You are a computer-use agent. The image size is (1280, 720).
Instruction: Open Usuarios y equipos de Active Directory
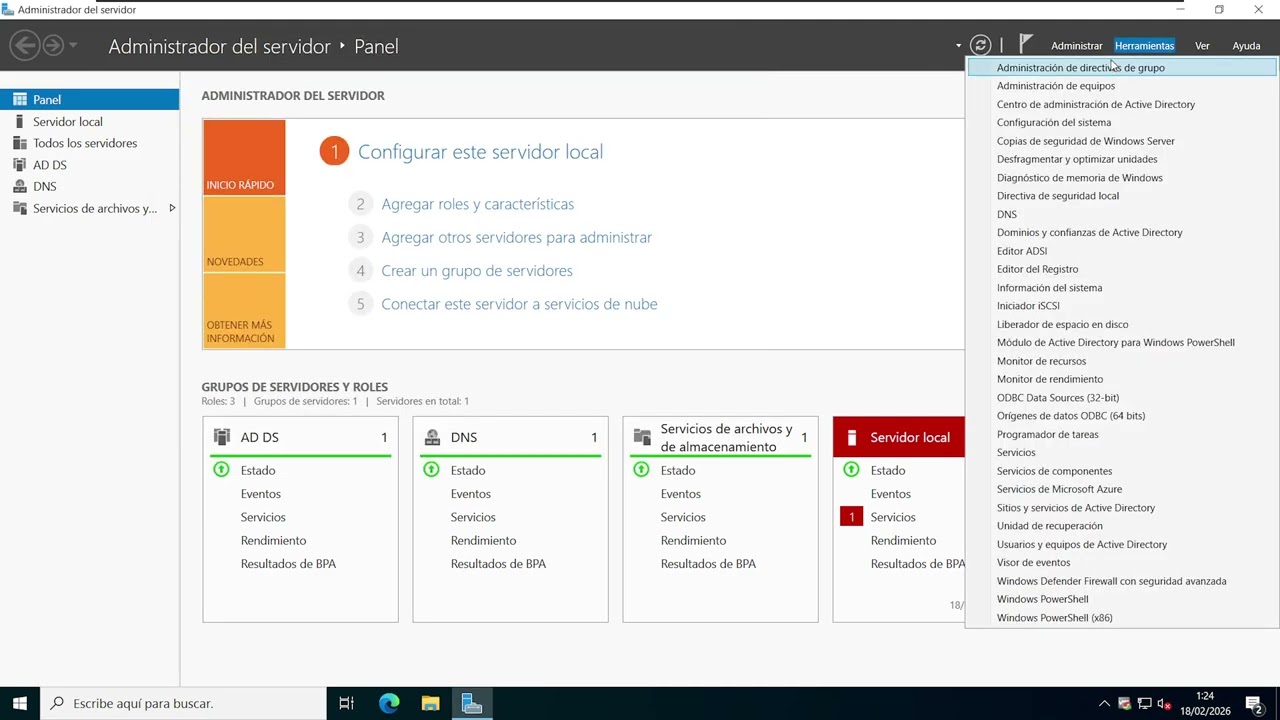1122,544
